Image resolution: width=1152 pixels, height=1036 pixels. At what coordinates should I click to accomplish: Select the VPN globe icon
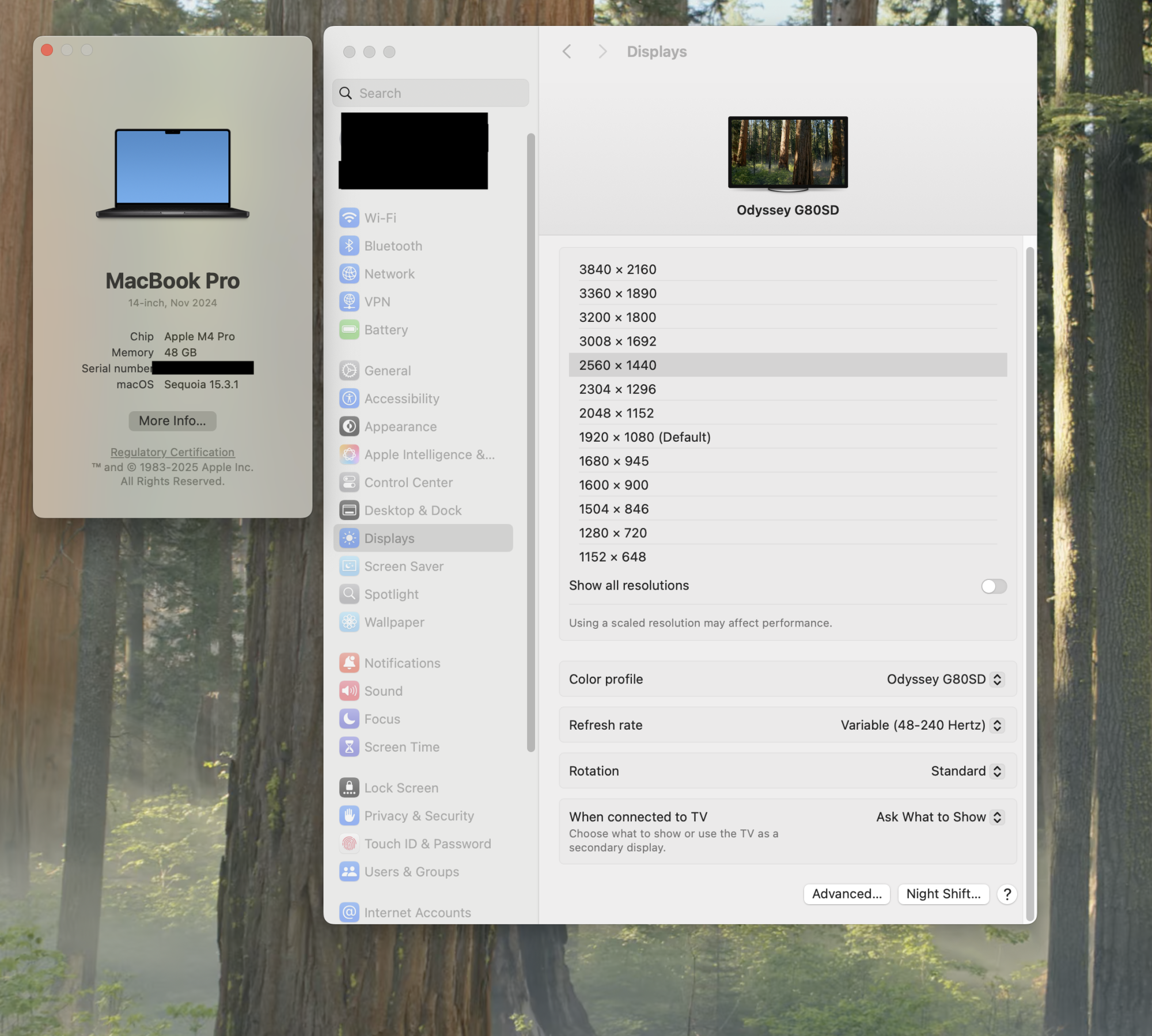(x=349, y=302)
